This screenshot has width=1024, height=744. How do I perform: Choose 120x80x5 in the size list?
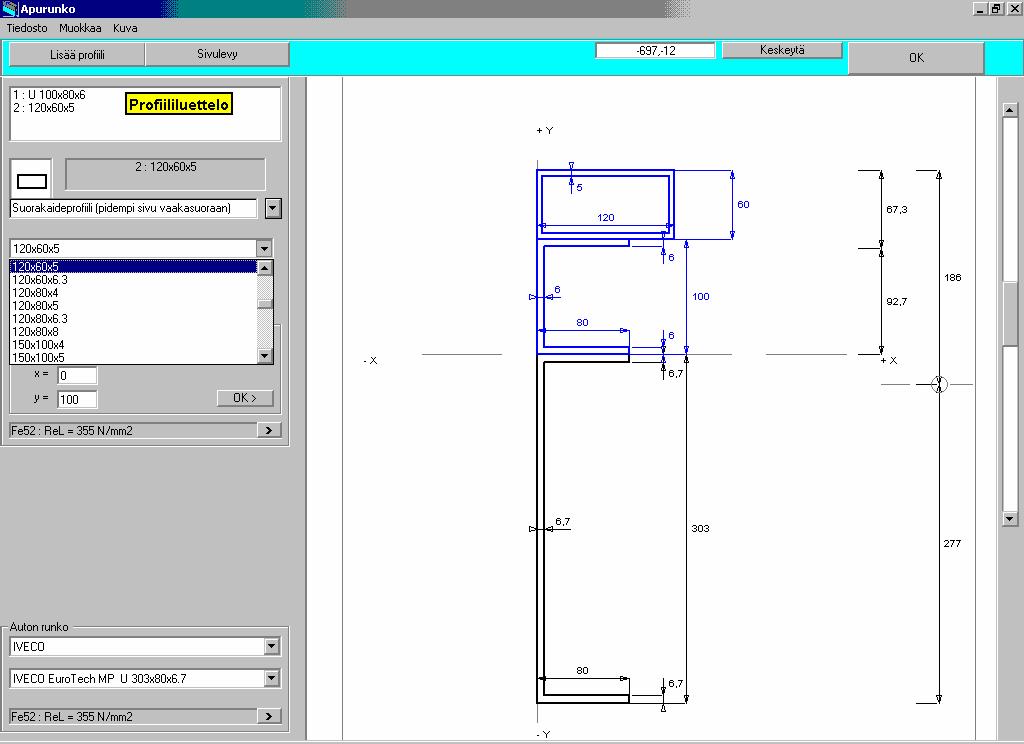coord(133,306)
